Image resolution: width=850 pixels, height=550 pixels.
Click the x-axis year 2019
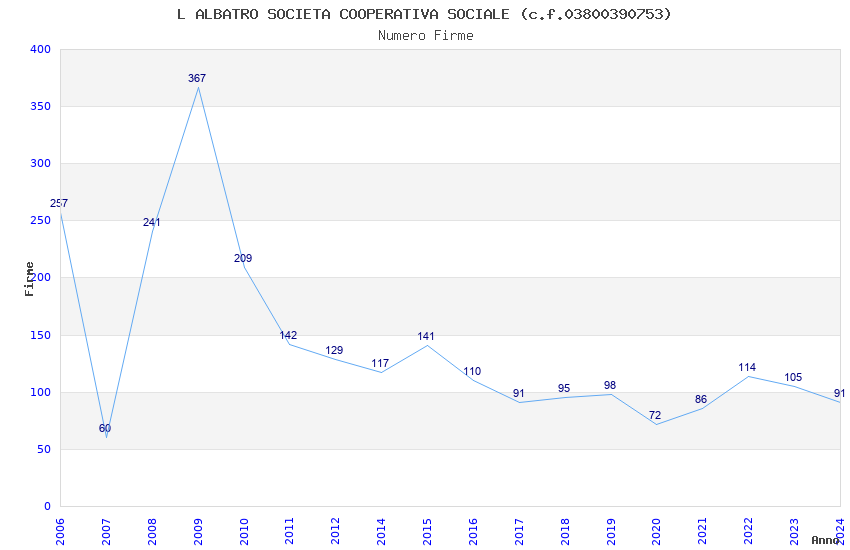[611, 531]
